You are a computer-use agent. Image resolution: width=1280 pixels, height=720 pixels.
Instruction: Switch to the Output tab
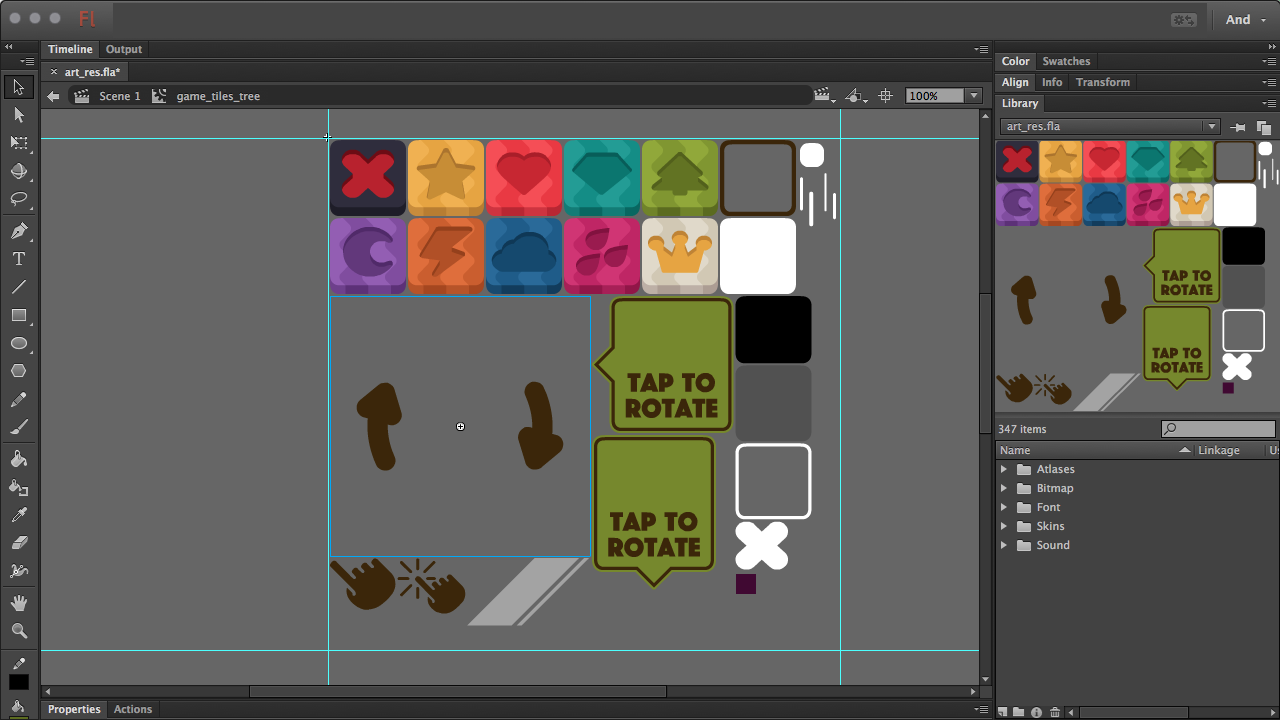[123, 48]
